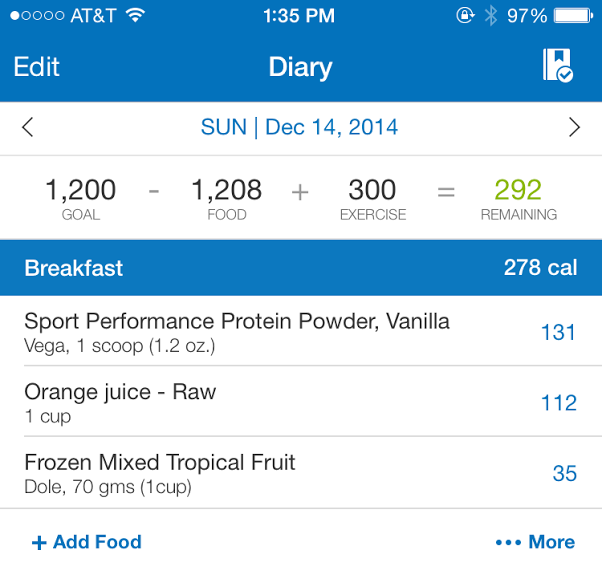This screenshot has height=573, width=602.
Task: Tap the plus icon beside Add Food
Action: click(x=39, y=543)
